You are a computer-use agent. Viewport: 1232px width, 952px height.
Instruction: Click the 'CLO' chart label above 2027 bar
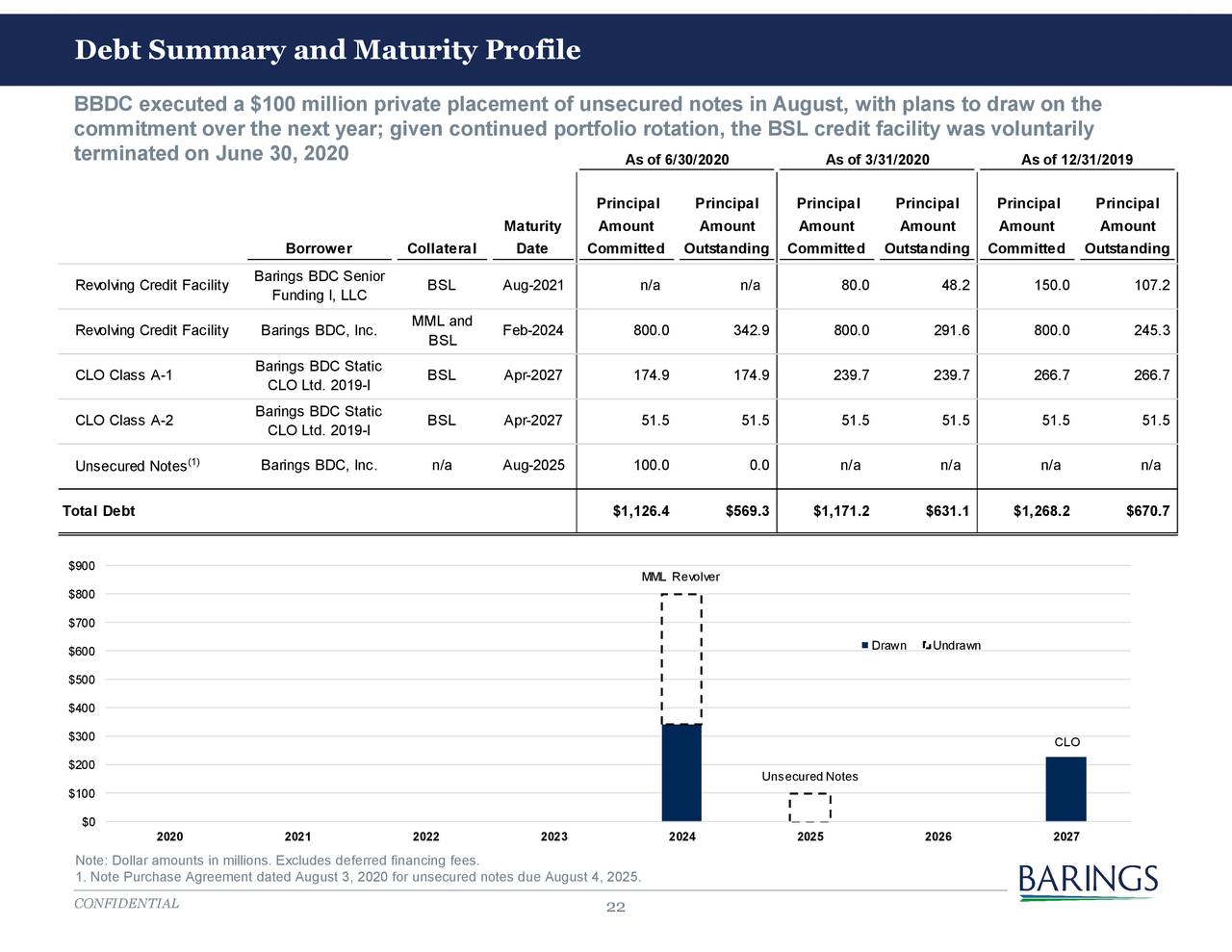(1066, 742)
